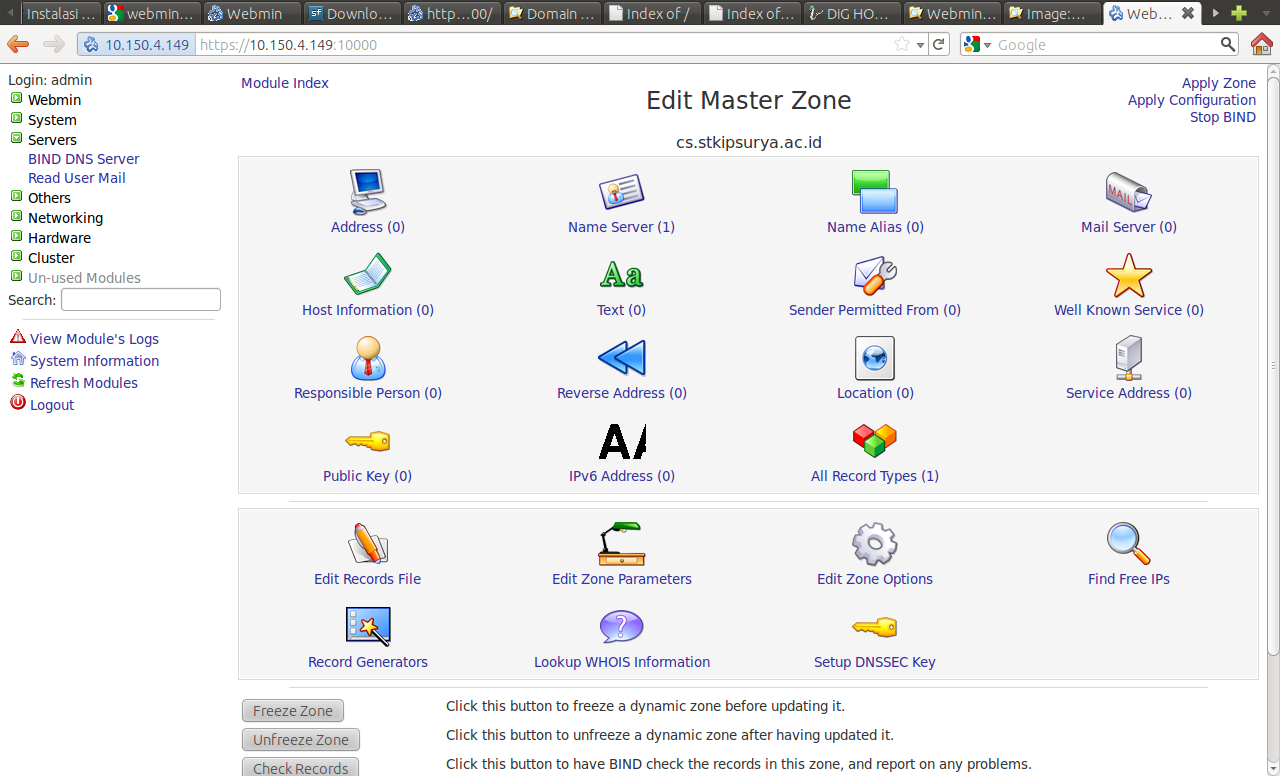Image resolution: width=1280 pixels, height=776 pixels.
Task: Switch to the Domain browser tab
Action: point(551,14)
